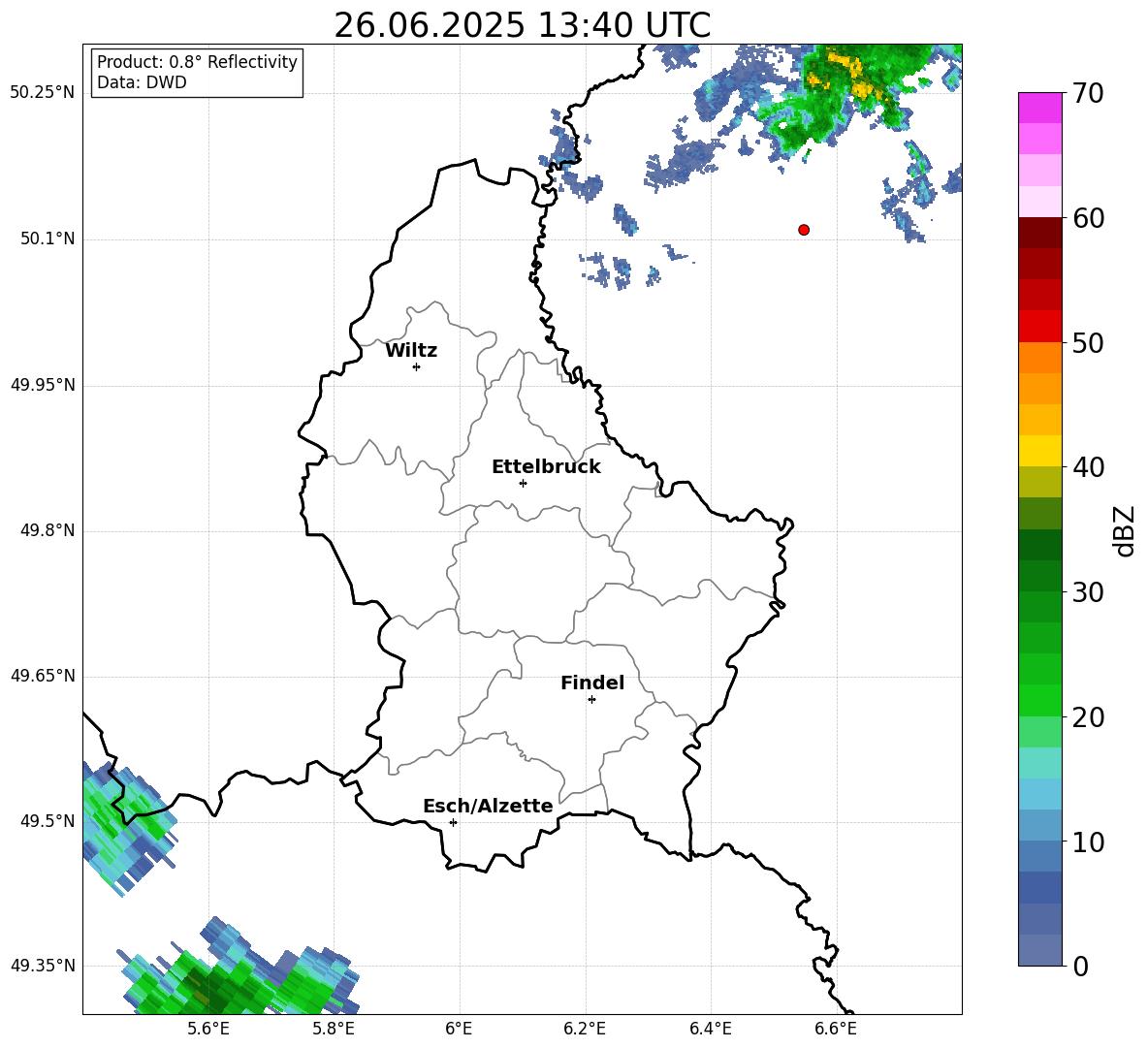Click the red dot radar marker
The image size is (1148, 1048).
(x=804, y=230)
